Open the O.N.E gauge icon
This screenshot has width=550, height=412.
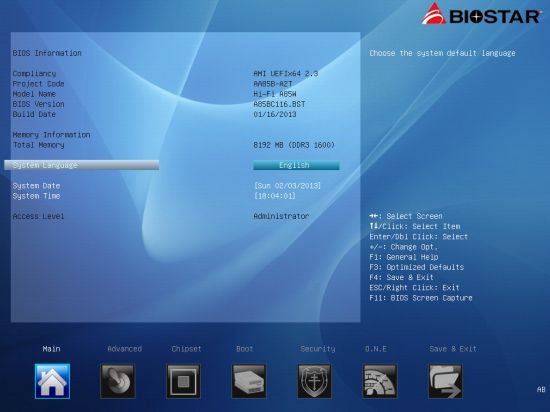tap(380, 381)
